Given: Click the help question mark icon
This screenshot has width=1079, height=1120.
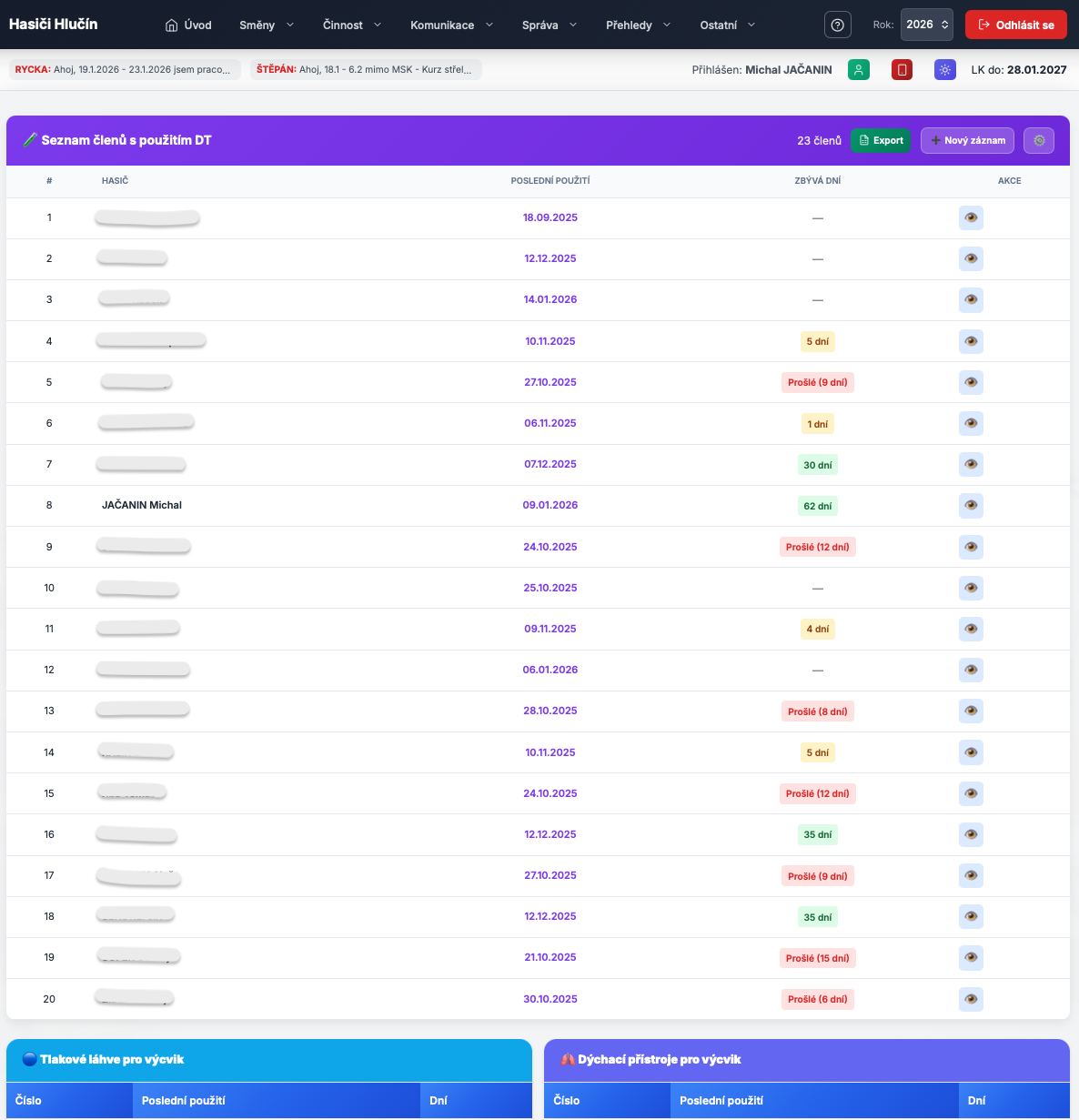Looking at the screenshot, I should [837, 25].
